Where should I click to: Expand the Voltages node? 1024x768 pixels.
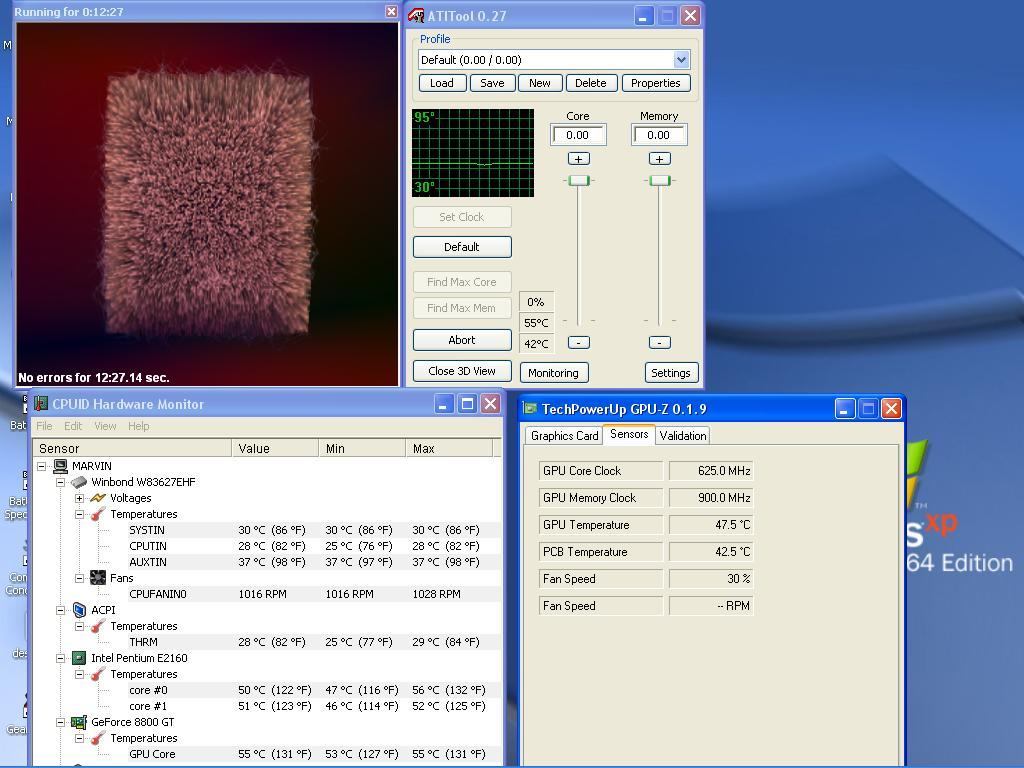click(80, 498)
